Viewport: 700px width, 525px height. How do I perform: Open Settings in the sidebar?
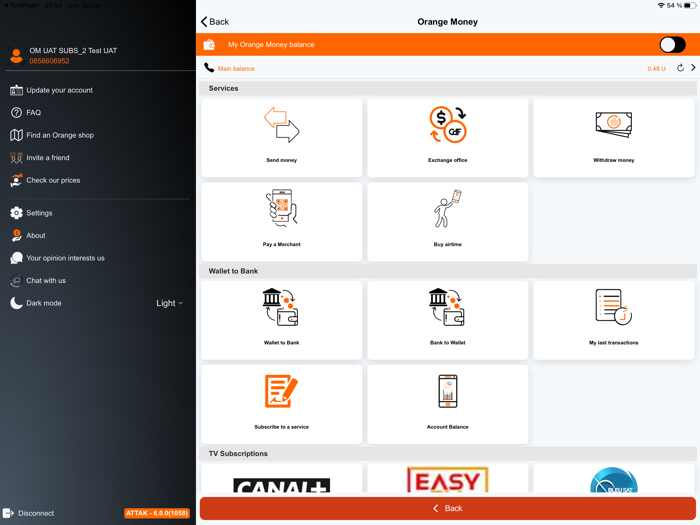tap(31, 213)
